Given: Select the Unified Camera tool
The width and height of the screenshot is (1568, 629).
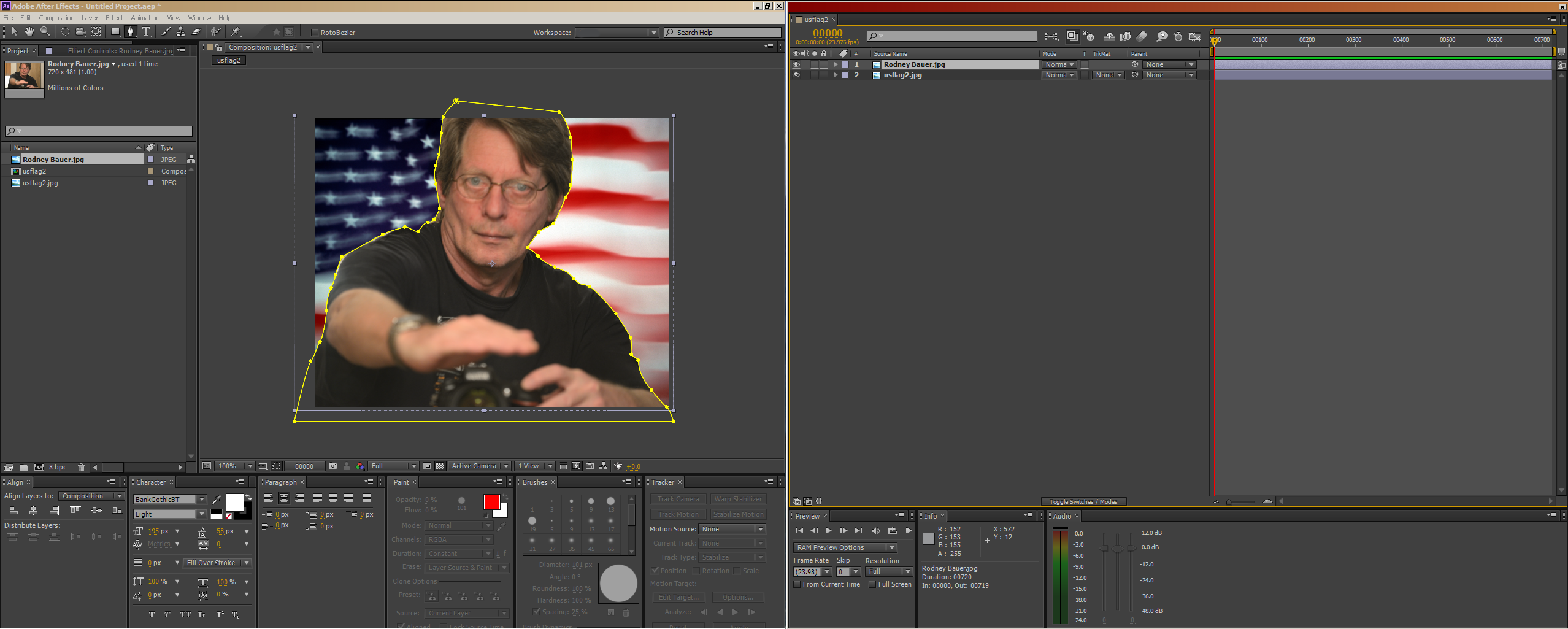Looking at the screenshot, I should tap(80, 31).
